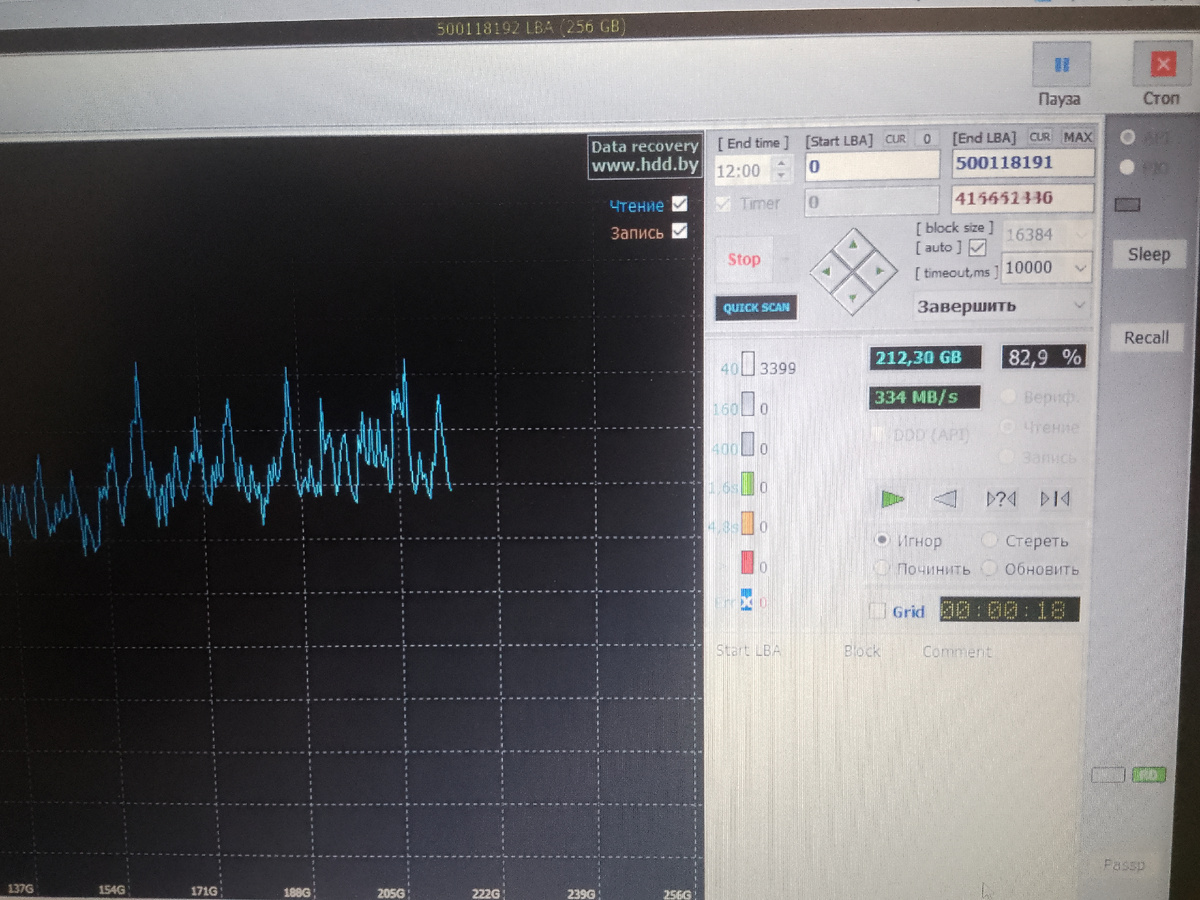This screenshot has width=1200, height=900.
Task: Click the 500118192 LBA (256 GB) title text
Action: tap(532, 28)
